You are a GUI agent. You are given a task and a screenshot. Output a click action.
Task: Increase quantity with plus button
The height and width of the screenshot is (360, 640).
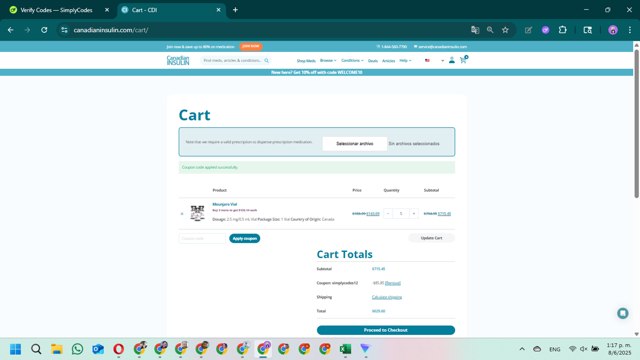coord(413,213)
